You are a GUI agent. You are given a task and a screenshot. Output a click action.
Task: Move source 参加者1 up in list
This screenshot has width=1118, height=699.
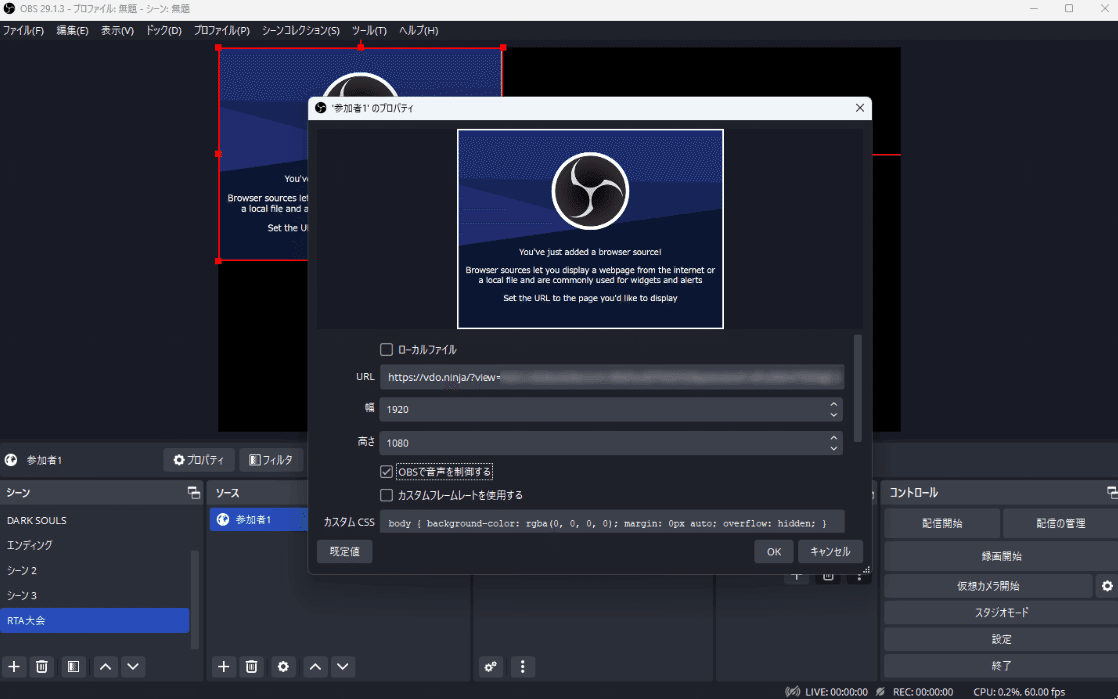pyautogui.click(x=315, y=666)
